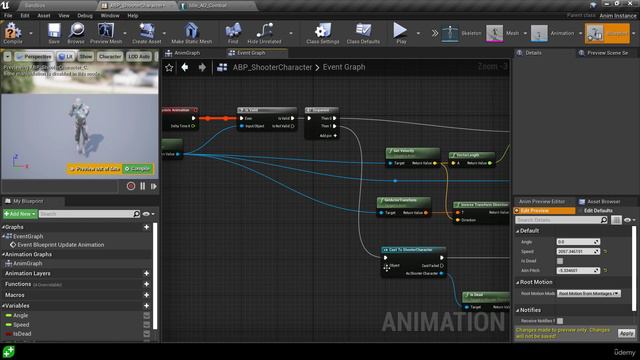Toggle the Is Dead checkbox
Viewport: 640px width, 360px height.
tap(560, 261)
